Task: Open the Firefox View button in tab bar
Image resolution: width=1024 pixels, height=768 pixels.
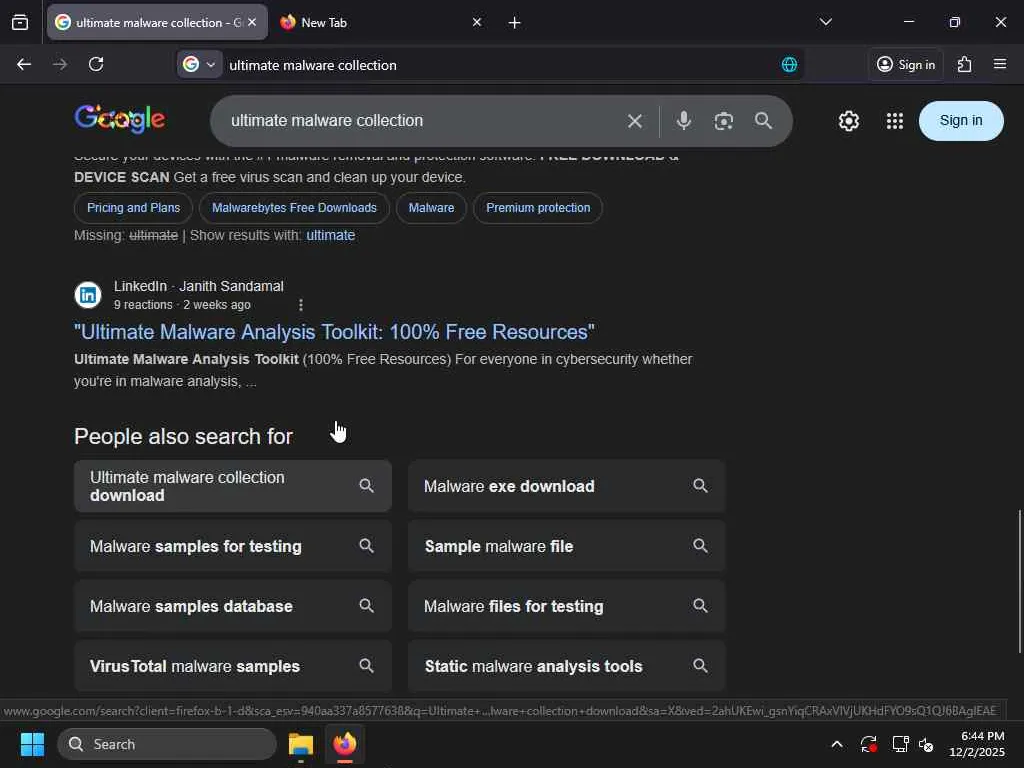Action: pos(20,22)
